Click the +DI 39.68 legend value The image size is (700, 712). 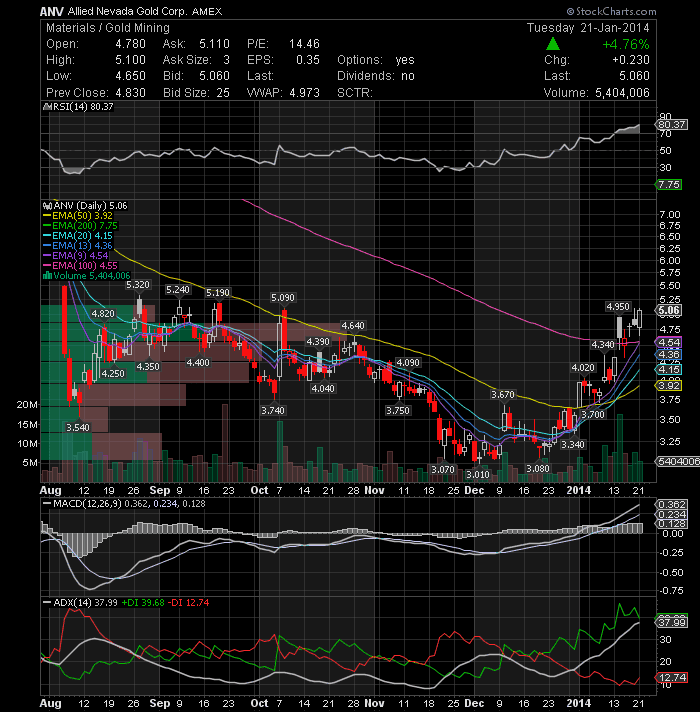click(x=143, y=603)
